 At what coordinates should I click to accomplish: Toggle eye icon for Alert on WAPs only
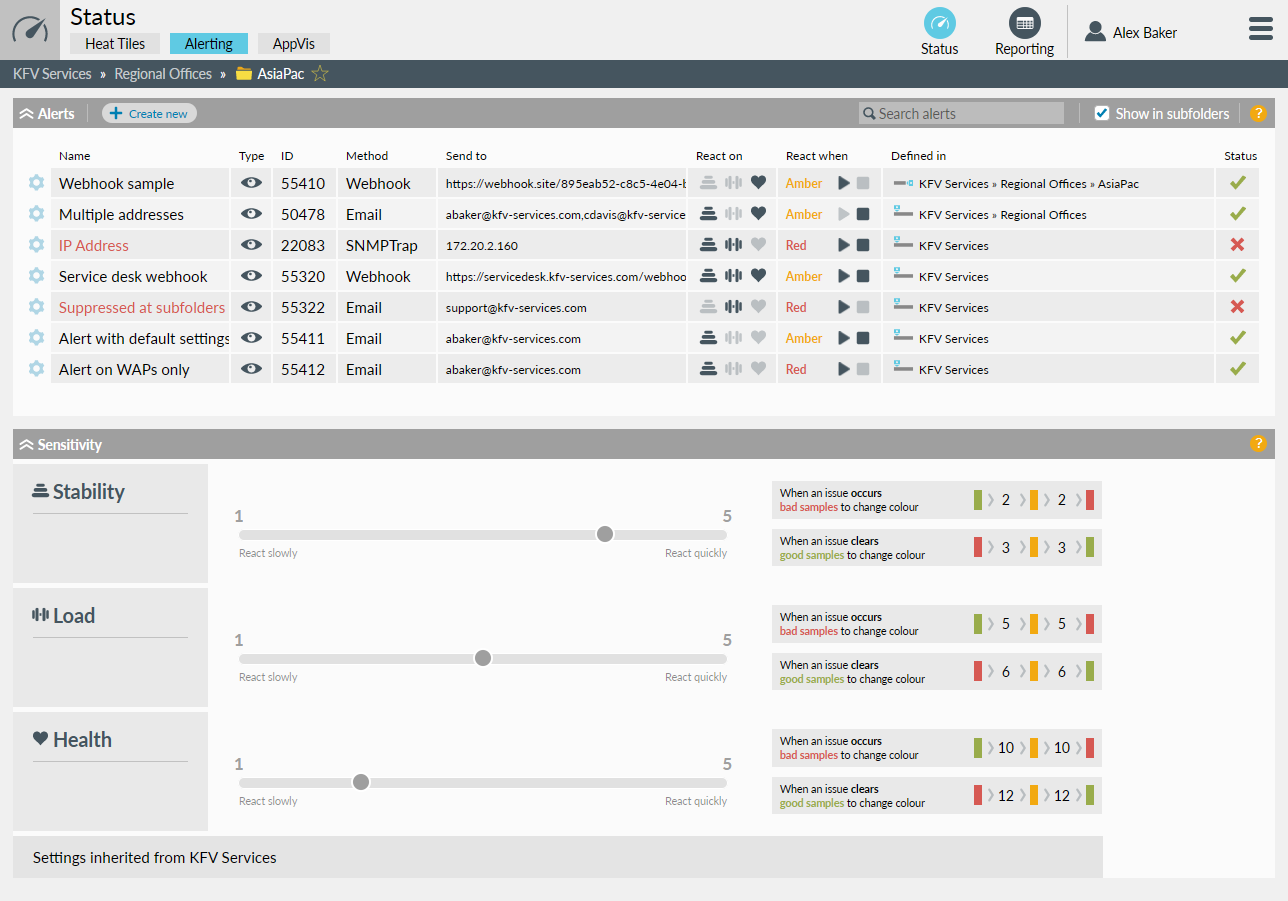pos(252,369)
